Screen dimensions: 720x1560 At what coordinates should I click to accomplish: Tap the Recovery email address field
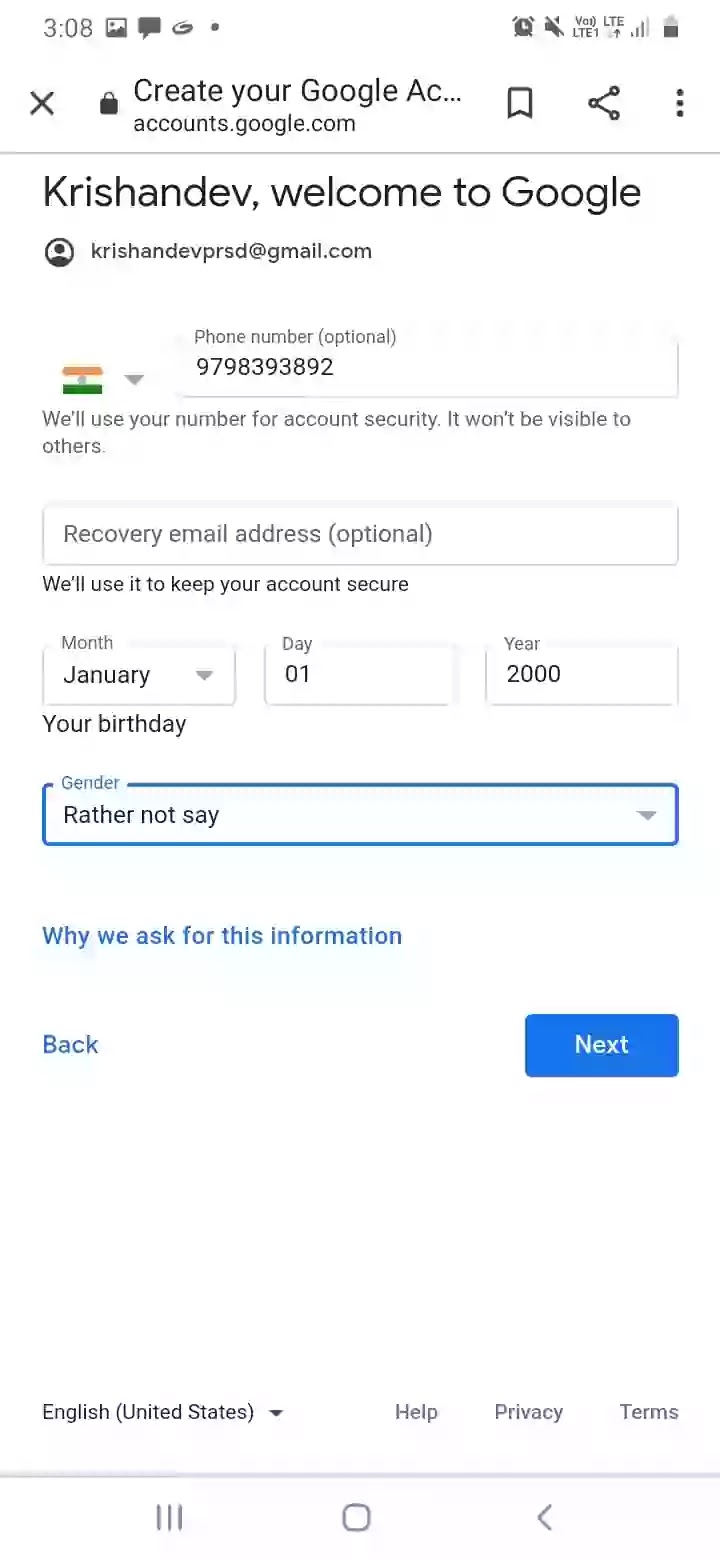point(360,534)
